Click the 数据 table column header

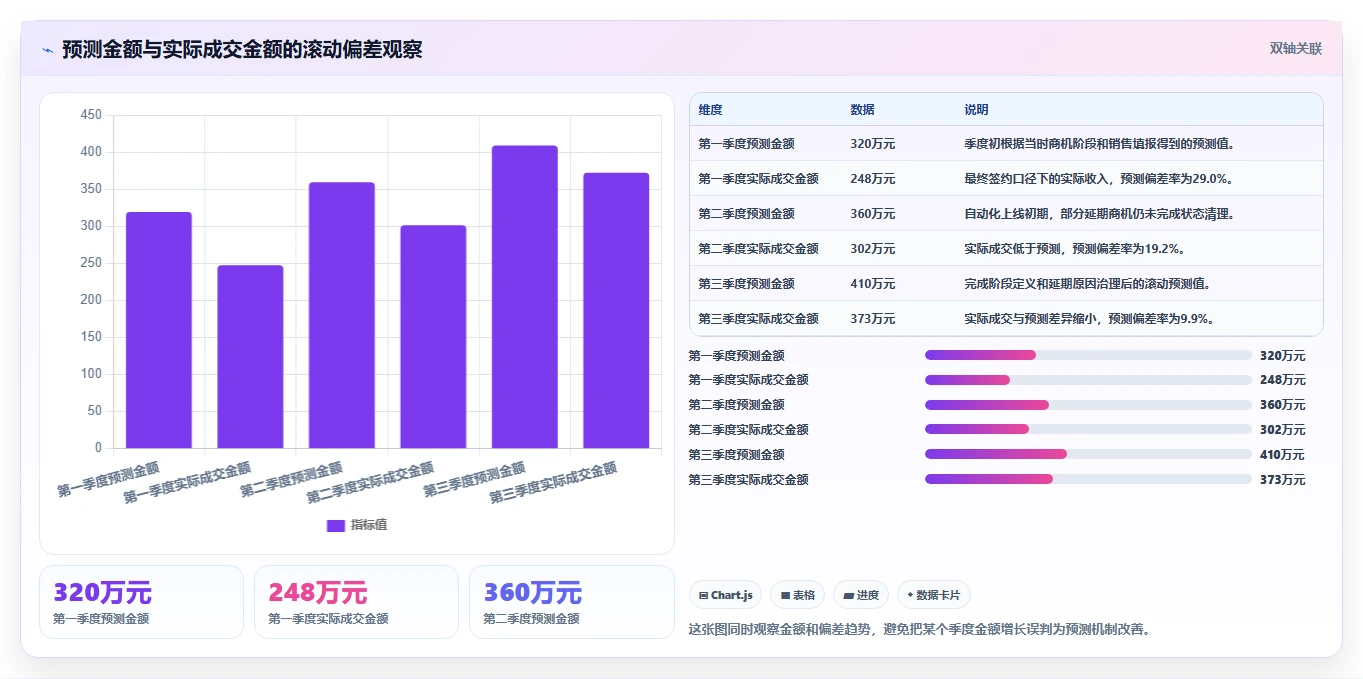pyautogui.click(x=863, y=110)
